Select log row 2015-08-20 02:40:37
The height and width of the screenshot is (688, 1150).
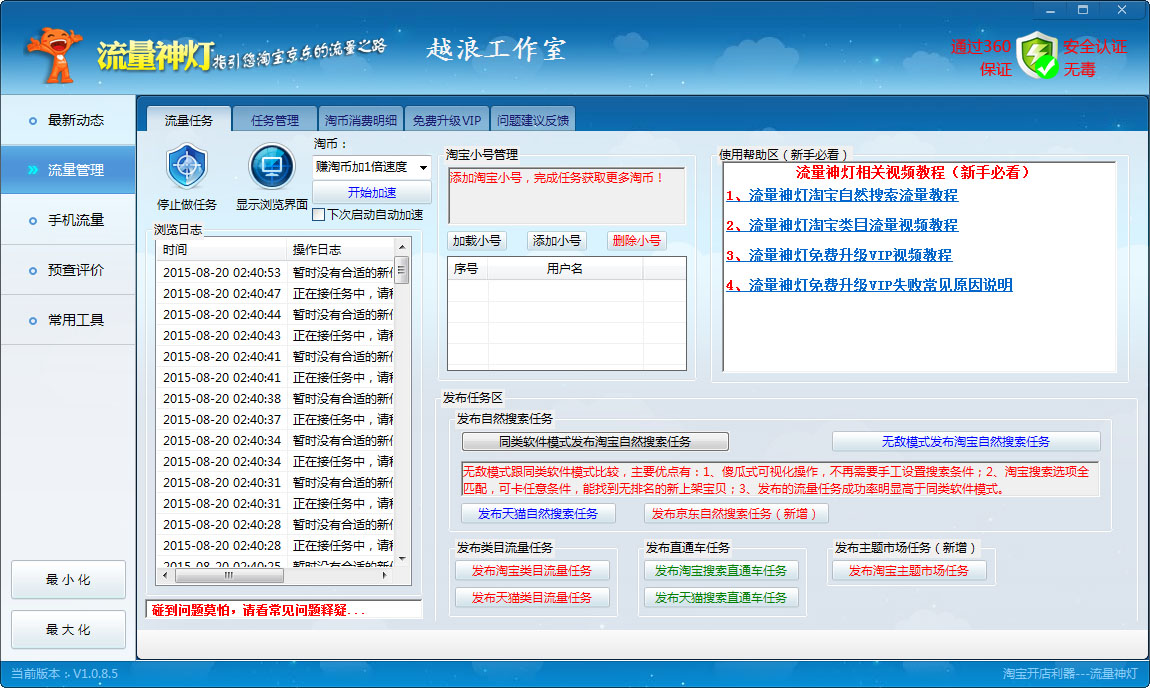[276, 420]
